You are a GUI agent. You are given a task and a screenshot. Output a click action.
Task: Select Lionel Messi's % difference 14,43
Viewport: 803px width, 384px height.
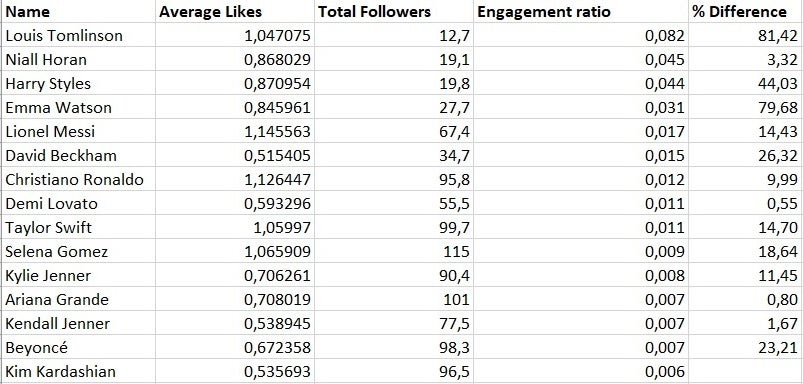745,132
